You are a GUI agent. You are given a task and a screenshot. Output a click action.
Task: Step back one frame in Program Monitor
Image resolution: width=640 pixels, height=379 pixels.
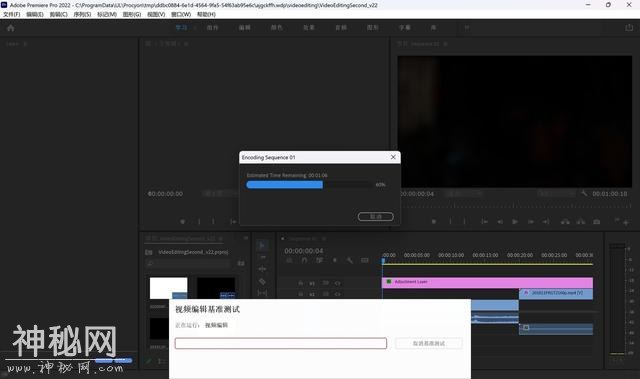point(500,222)
